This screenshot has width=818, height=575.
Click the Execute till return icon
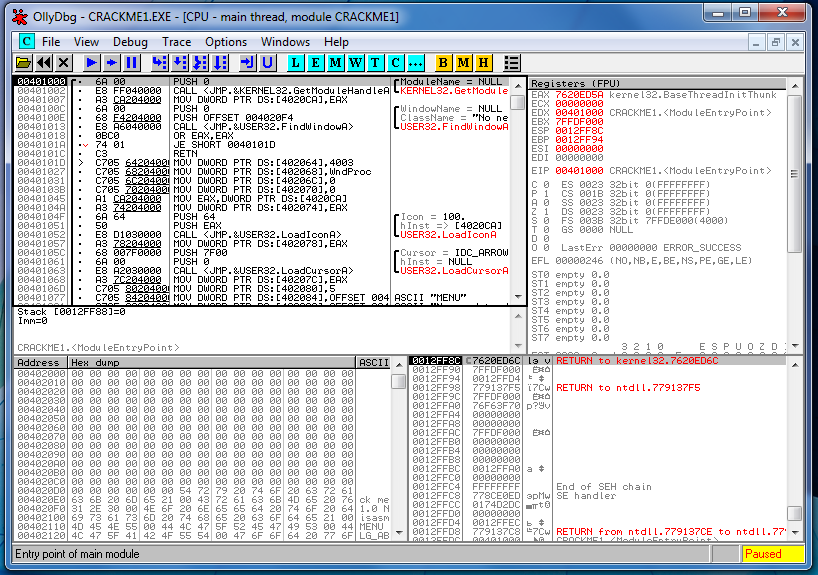tap(247, 63)
